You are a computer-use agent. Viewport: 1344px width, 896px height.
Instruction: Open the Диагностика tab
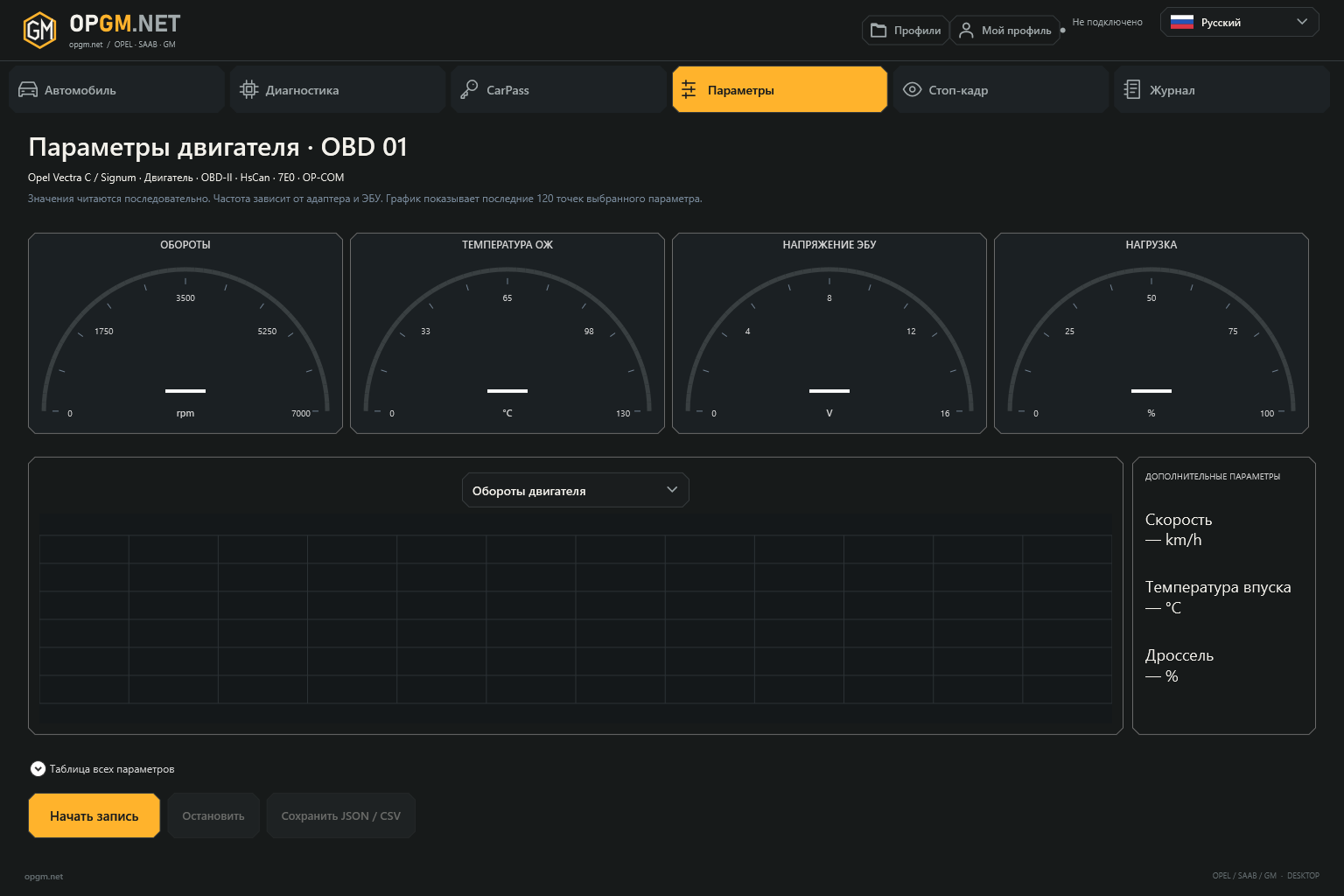point(338,89)
